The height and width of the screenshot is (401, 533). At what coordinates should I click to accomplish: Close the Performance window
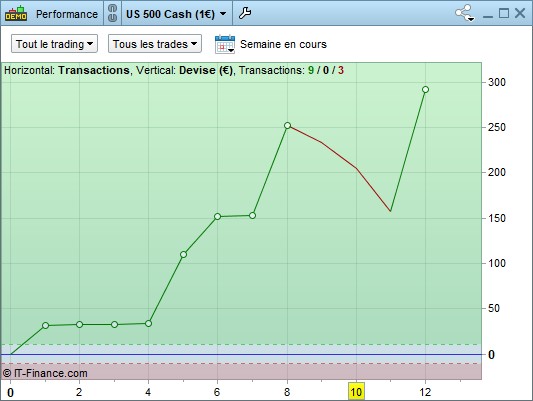coord(520,14)
